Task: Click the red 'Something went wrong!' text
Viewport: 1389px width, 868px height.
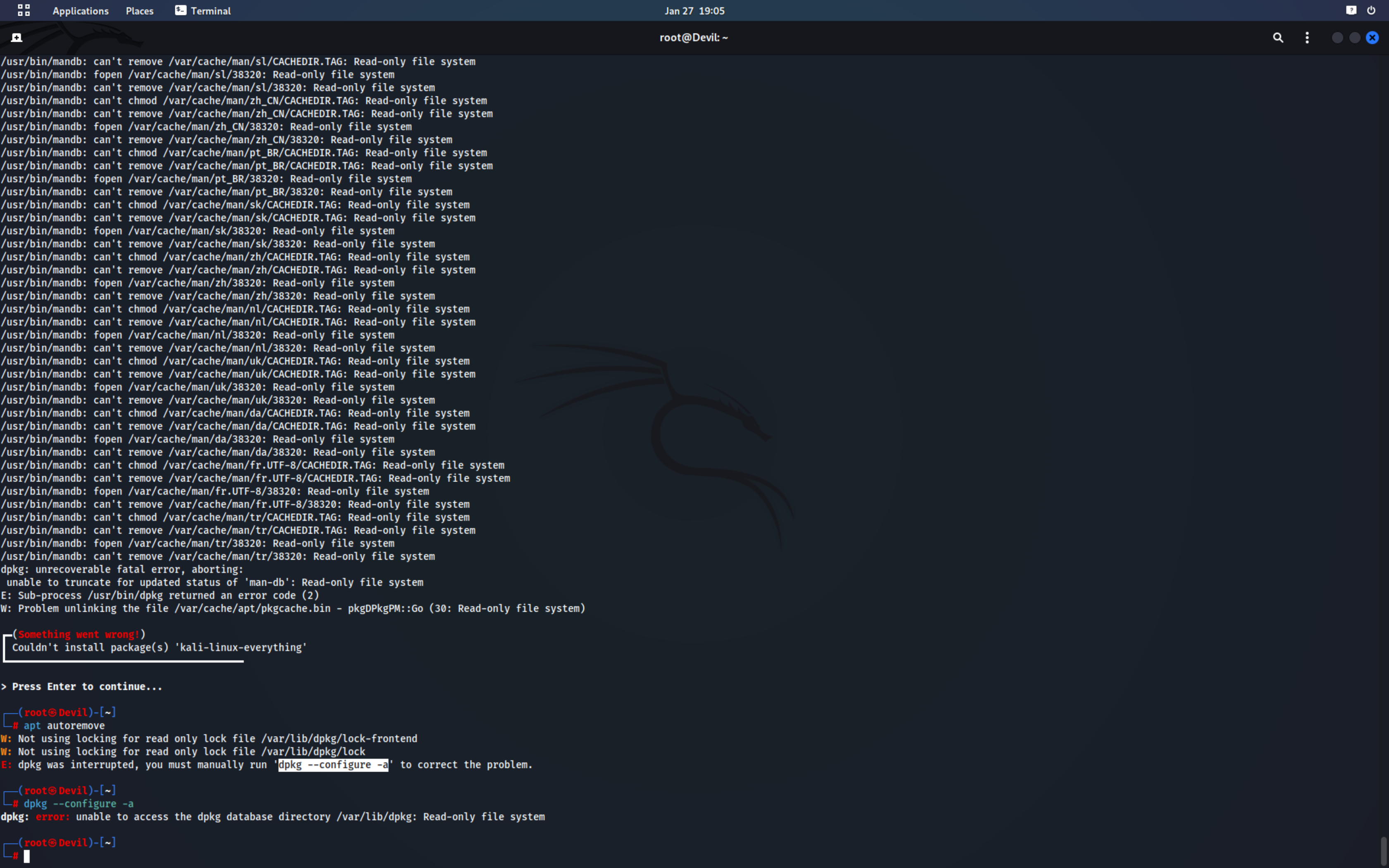Action: (79, 634)
